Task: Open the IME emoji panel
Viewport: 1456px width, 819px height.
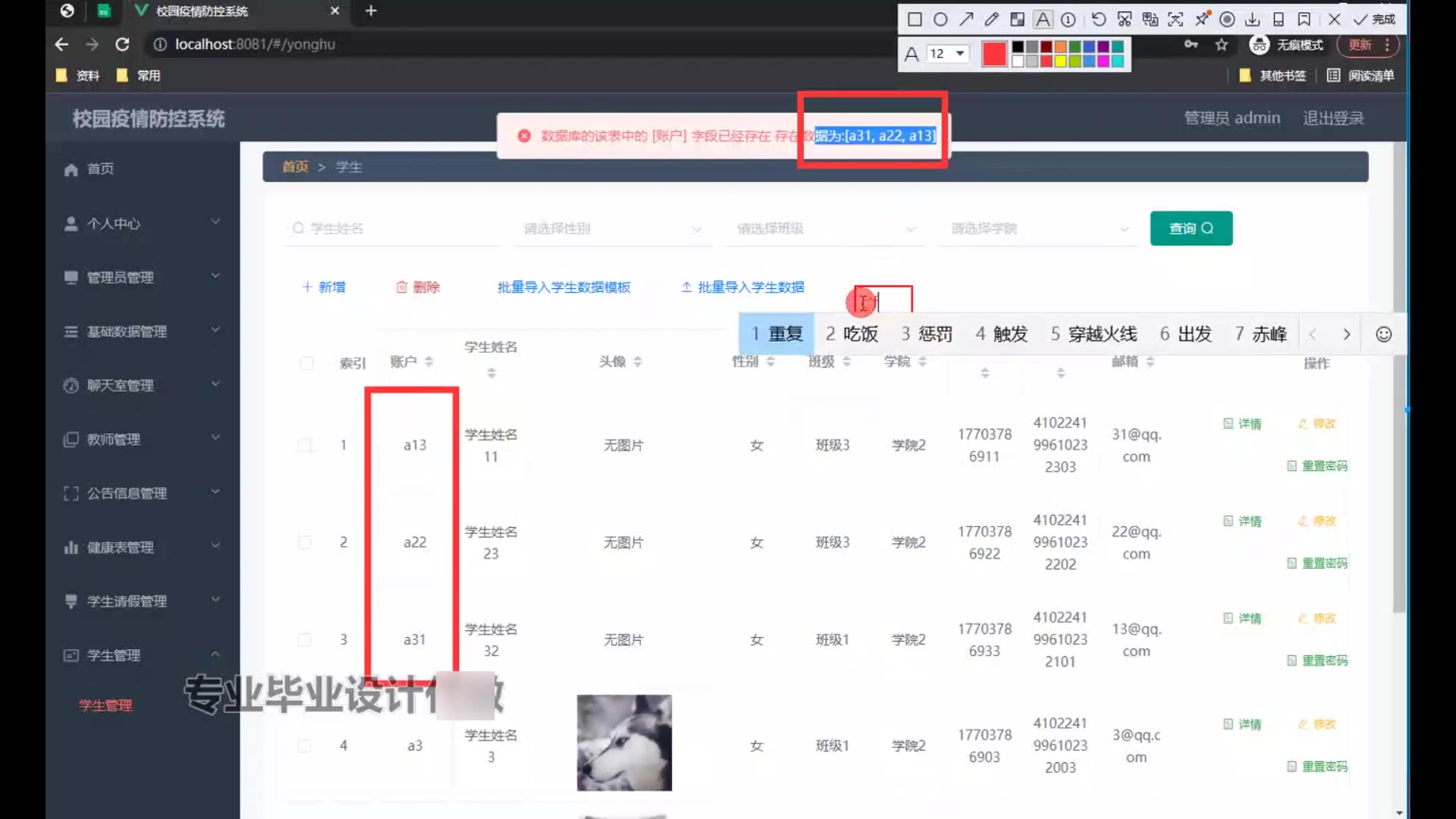Action: tap(1384, 334)
